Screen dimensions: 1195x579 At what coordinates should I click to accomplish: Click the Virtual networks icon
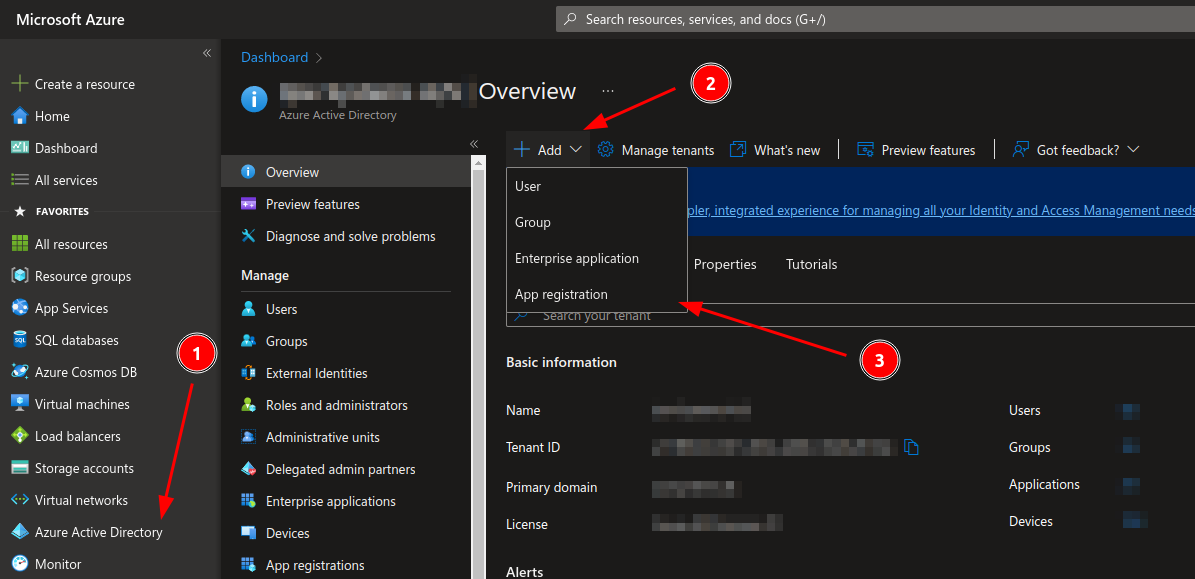[20, 501]
